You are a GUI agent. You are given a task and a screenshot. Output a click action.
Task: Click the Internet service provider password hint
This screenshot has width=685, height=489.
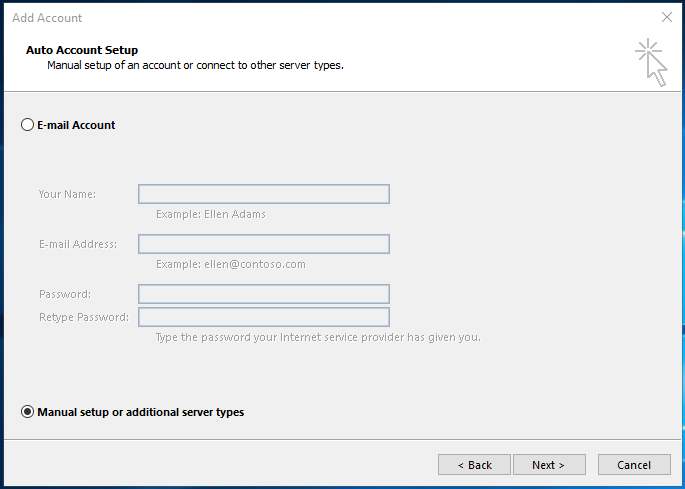coord(318,337)
